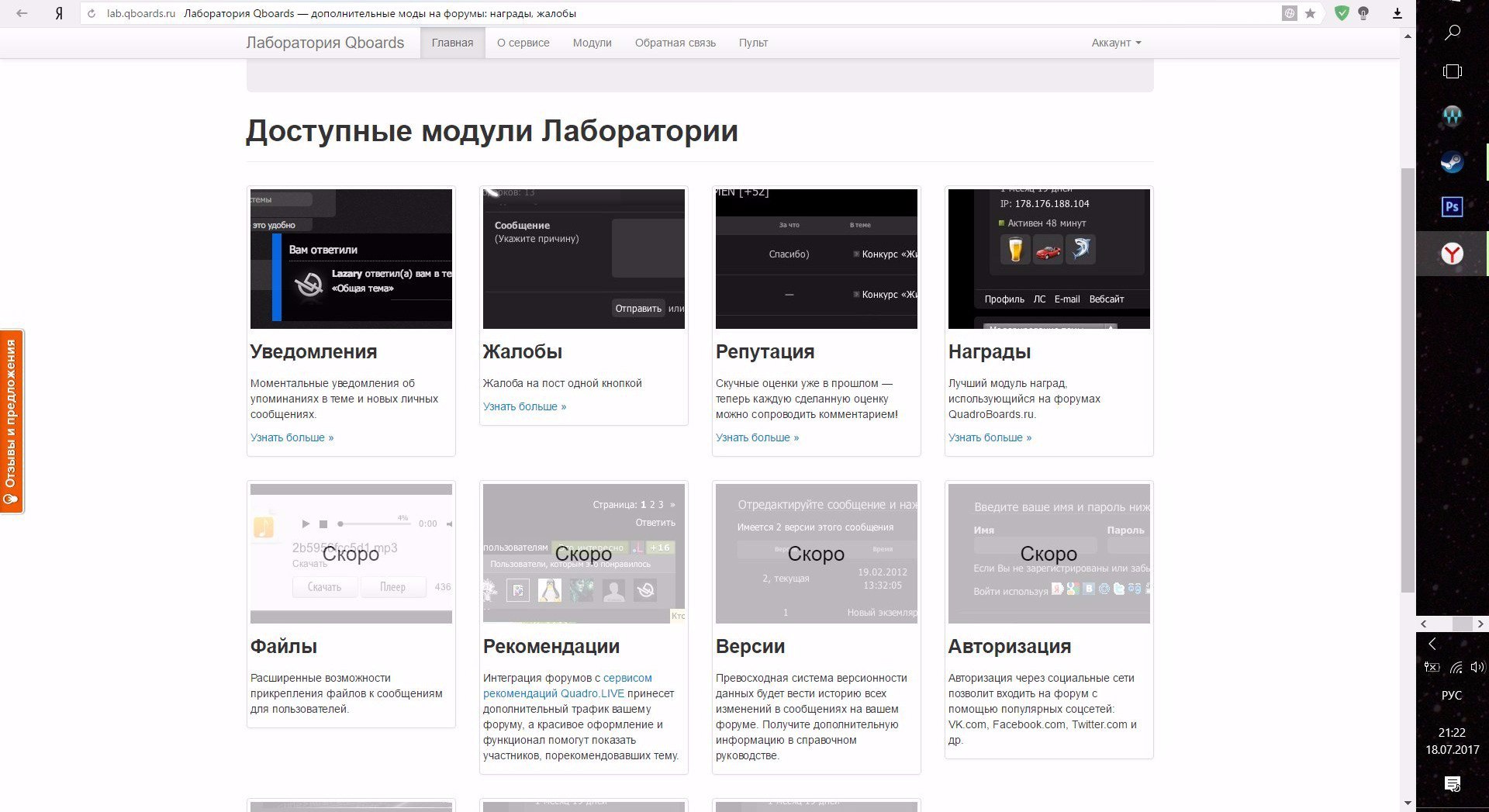1489x812 pixels.
Task: Go to Обратная связь in navbar
Action: point(675,43)
